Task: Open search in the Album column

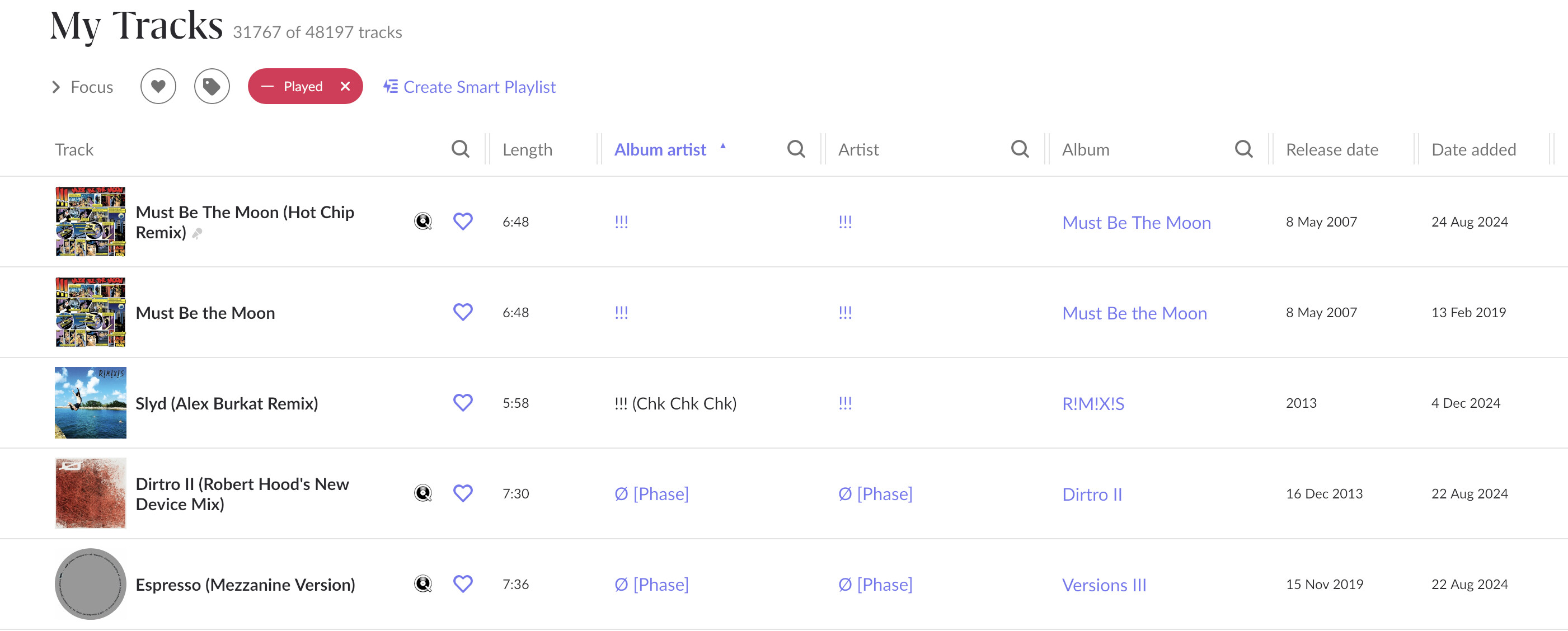Action: point(1243,149)
